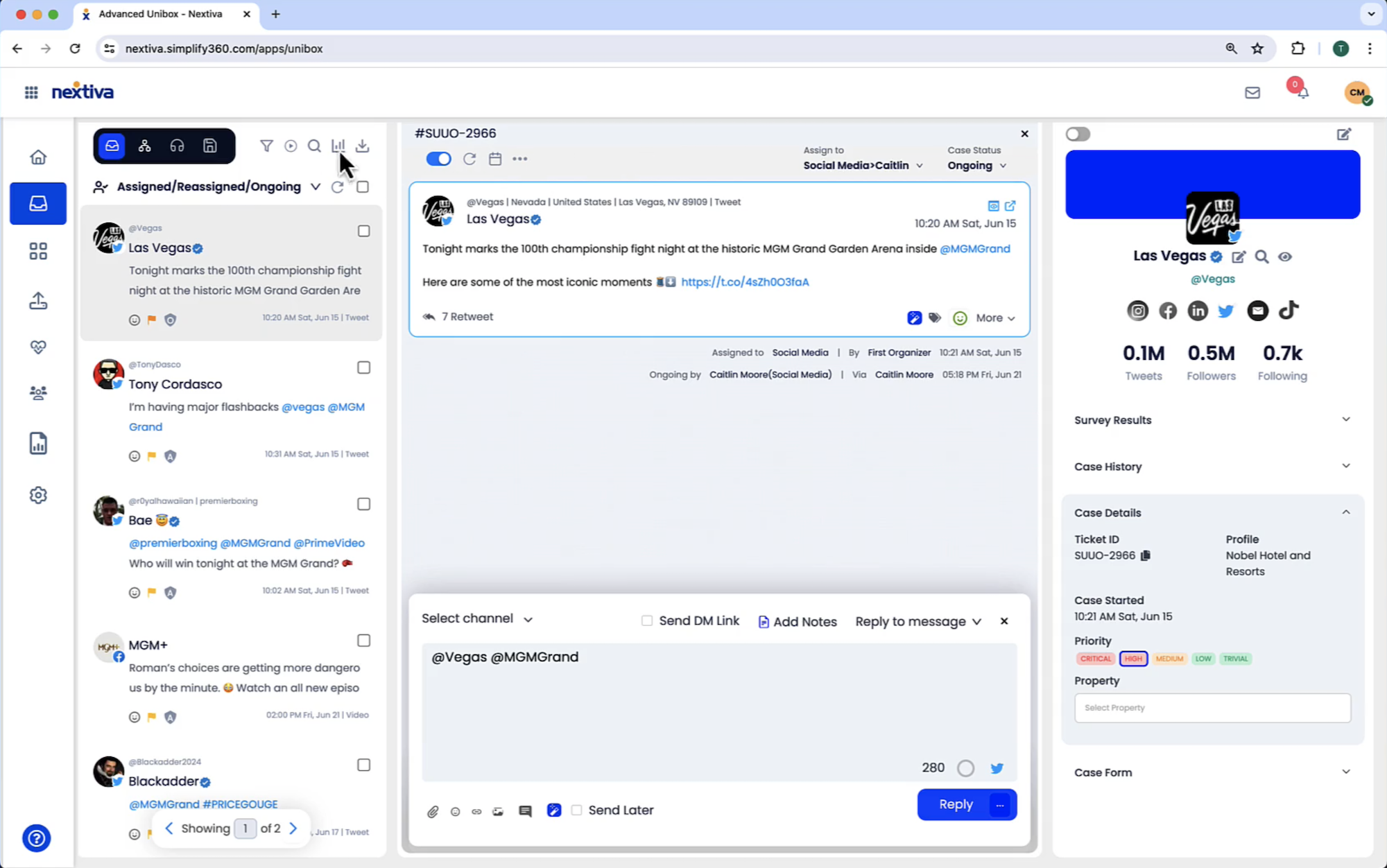Attach a file with the paperclip icon

click(x=433, y=811)
